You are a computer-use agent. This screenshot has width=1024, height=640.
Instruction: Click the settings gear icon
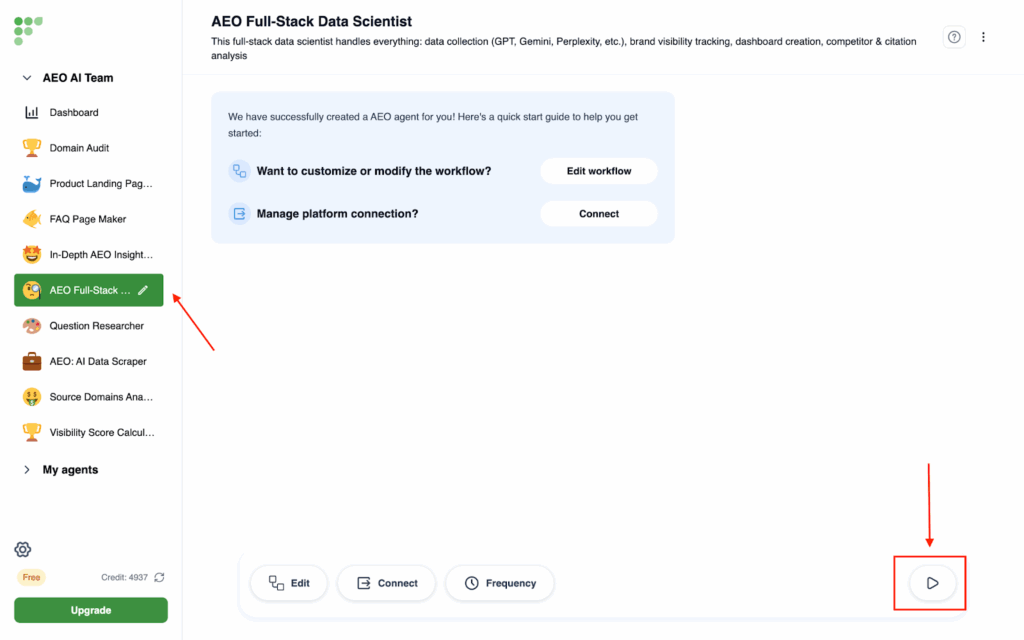pyautogui.click(x=23, y=549)
